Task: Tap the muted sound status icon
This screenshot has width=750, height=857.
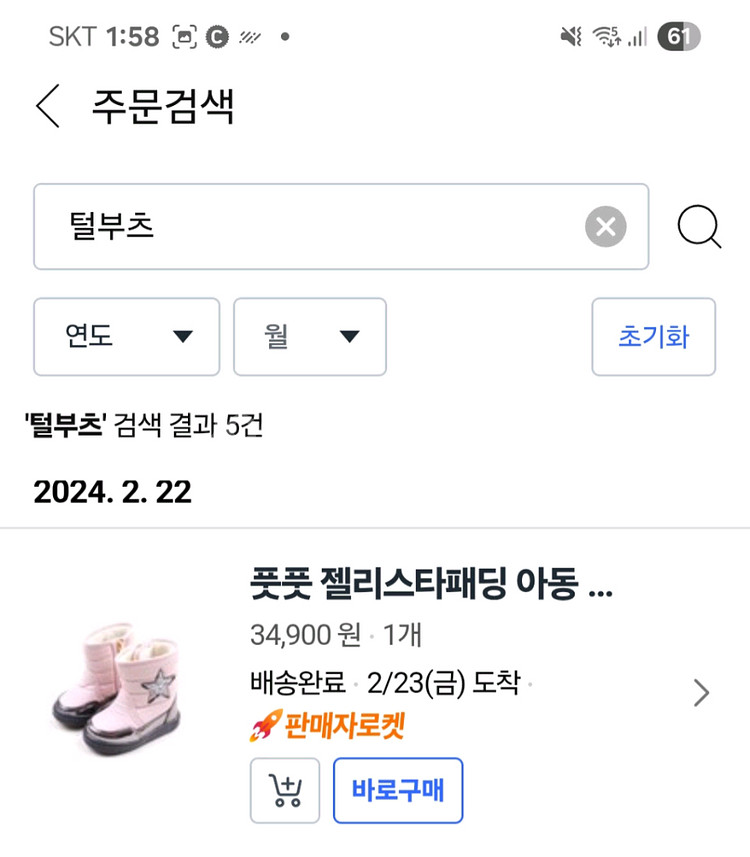Action: coord(570,38)
